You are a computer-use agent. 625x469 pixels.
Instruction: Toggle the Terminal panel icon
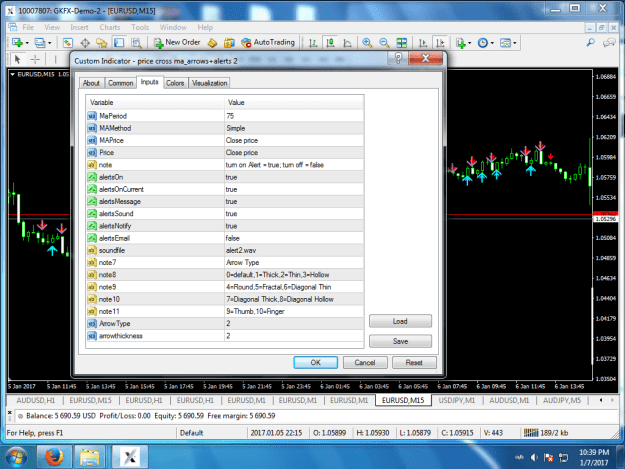pos(119,43)
